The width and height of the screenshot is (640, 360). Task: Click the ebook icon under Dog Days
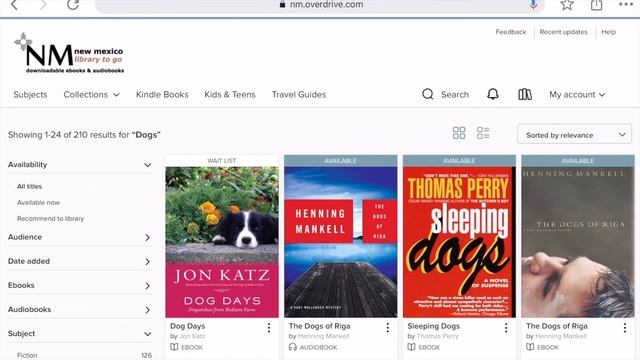pyautogui.click(x=174, y=347)
